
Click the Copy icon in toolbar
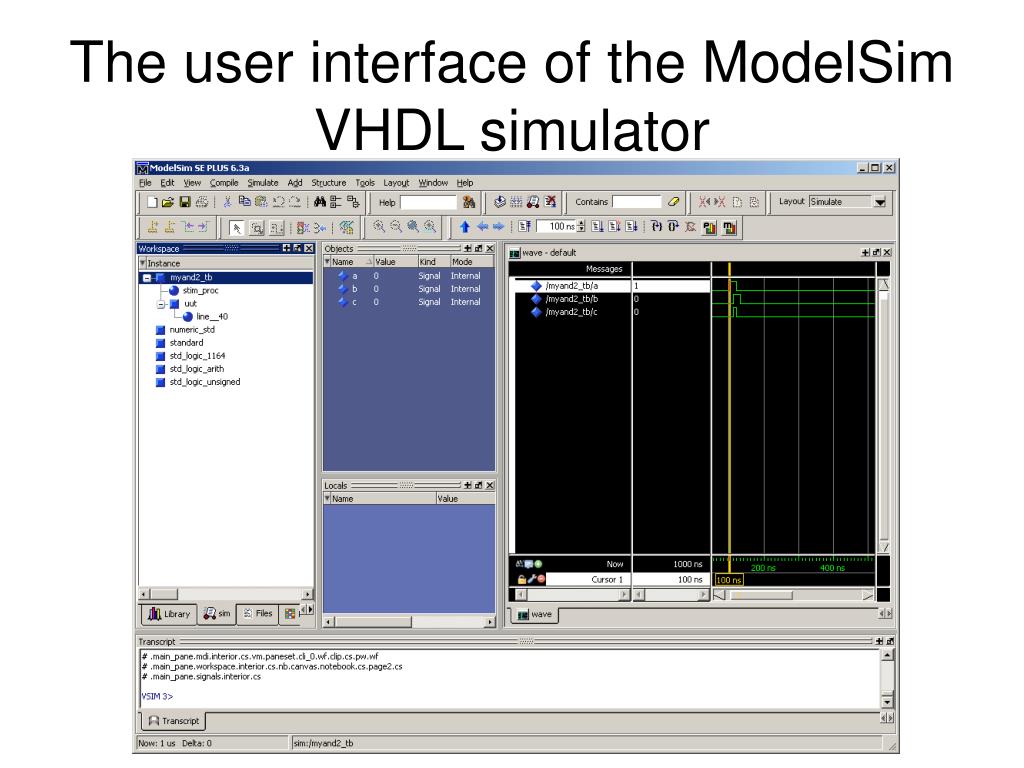point(245,201)
